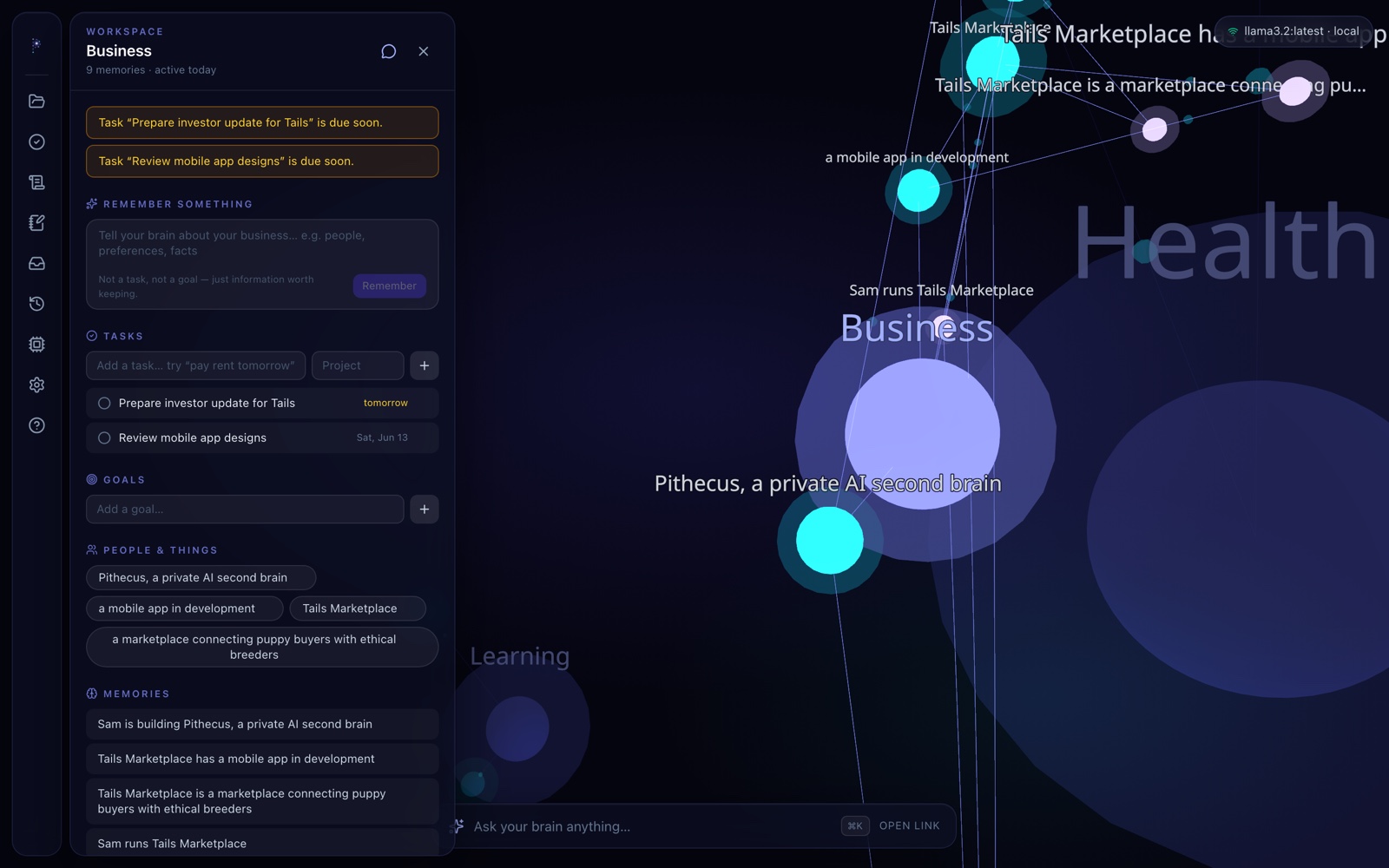This screenshot has width=1389, height=868.
Task: Open chat bubble icon for Business workspace
Action: [389, 51]
